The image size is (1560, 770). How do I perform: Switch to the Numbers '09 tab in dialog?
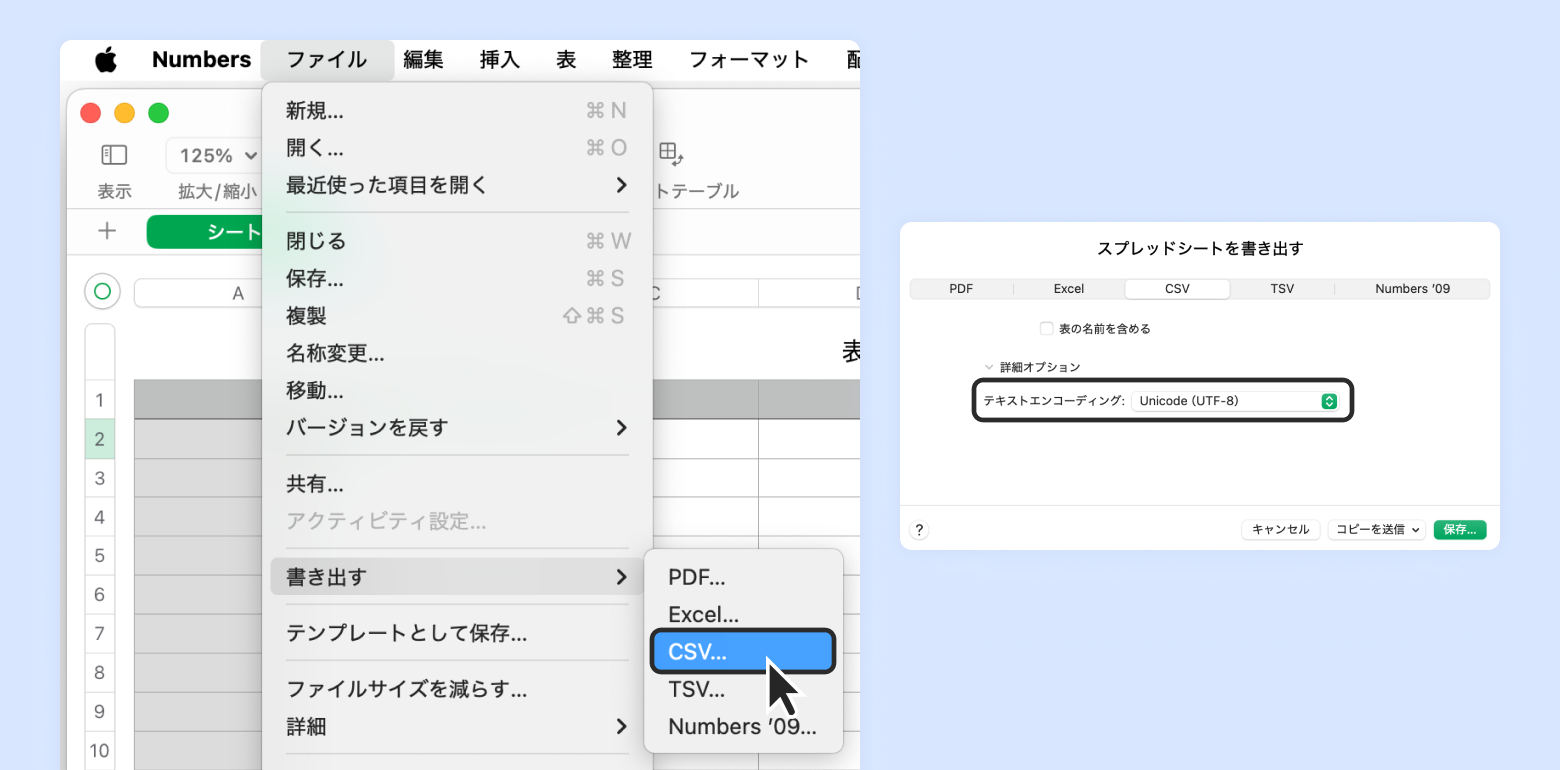click(x=1412, y=289)
